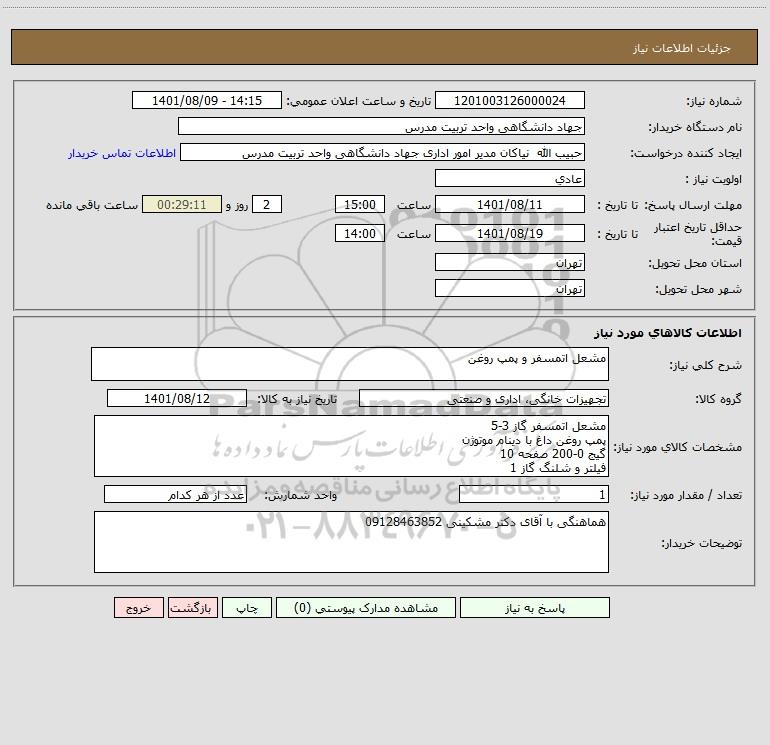
Task: Click the validity time field 14:00
Action: pos(359,233)
